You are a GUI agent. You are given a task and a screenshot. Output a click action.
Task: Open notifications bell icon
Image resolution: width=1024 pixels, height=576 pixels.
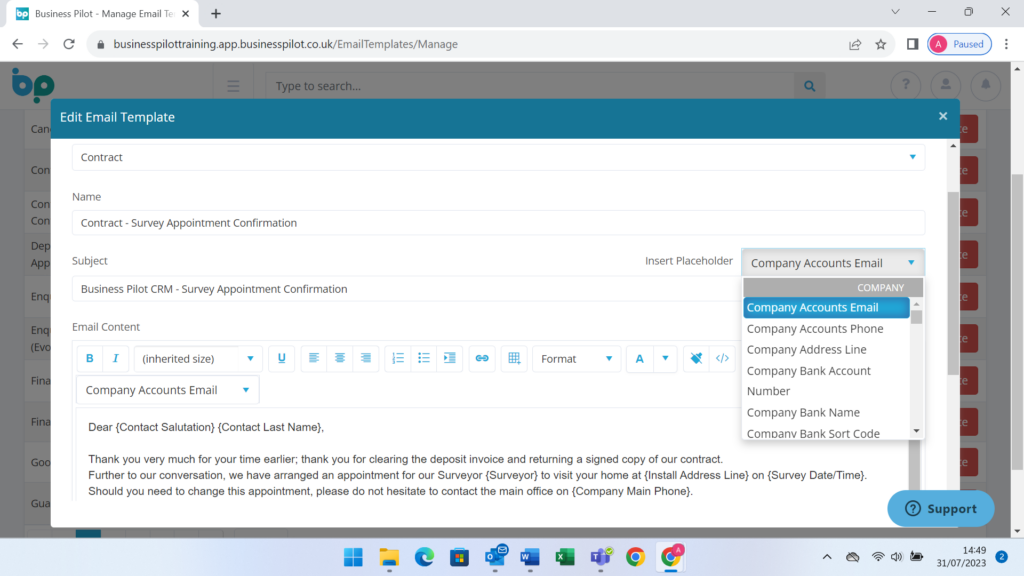[x=985, y=85]
